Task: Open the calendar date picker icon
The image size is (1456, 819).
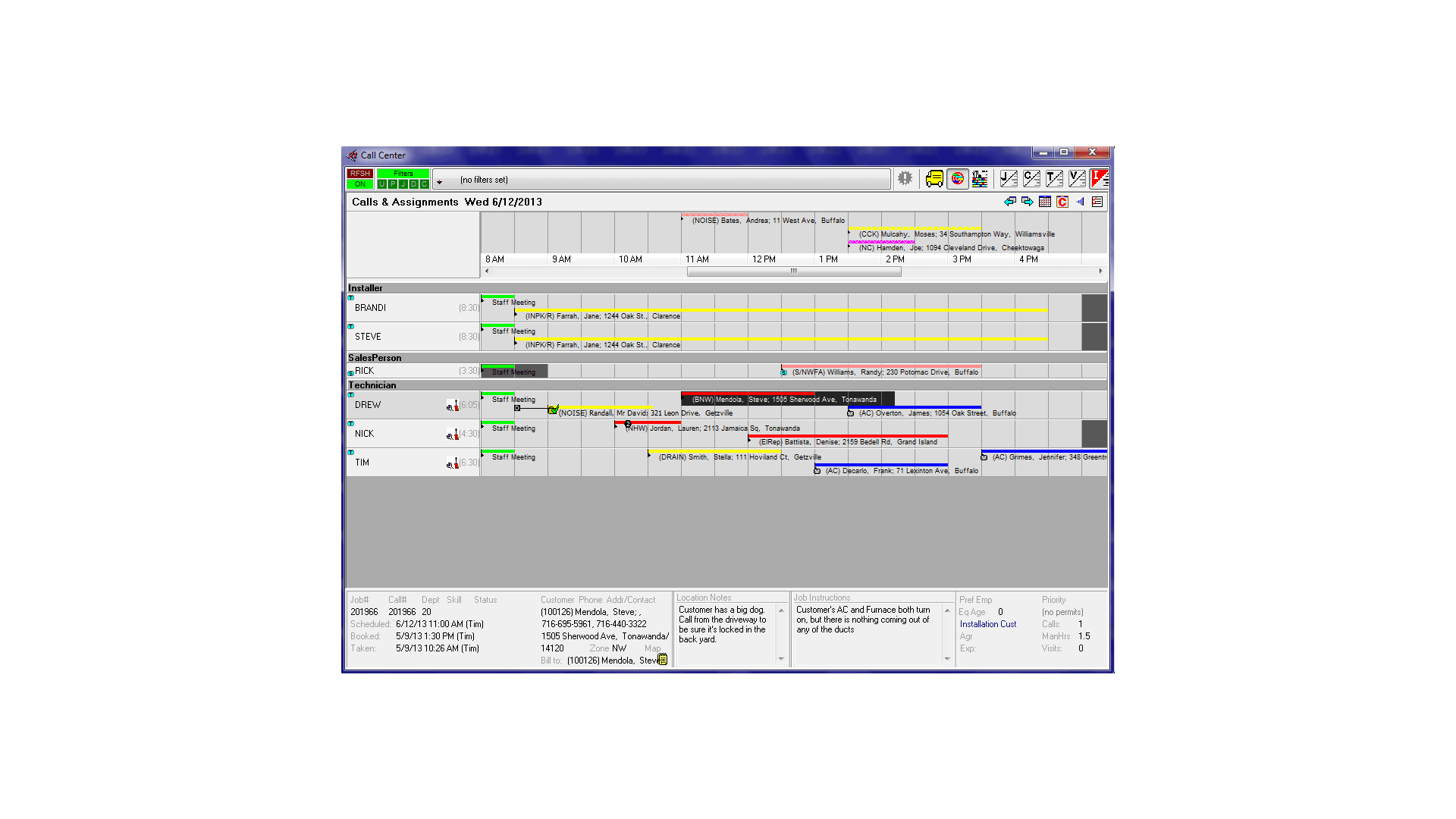Action: coord(1045,202)
